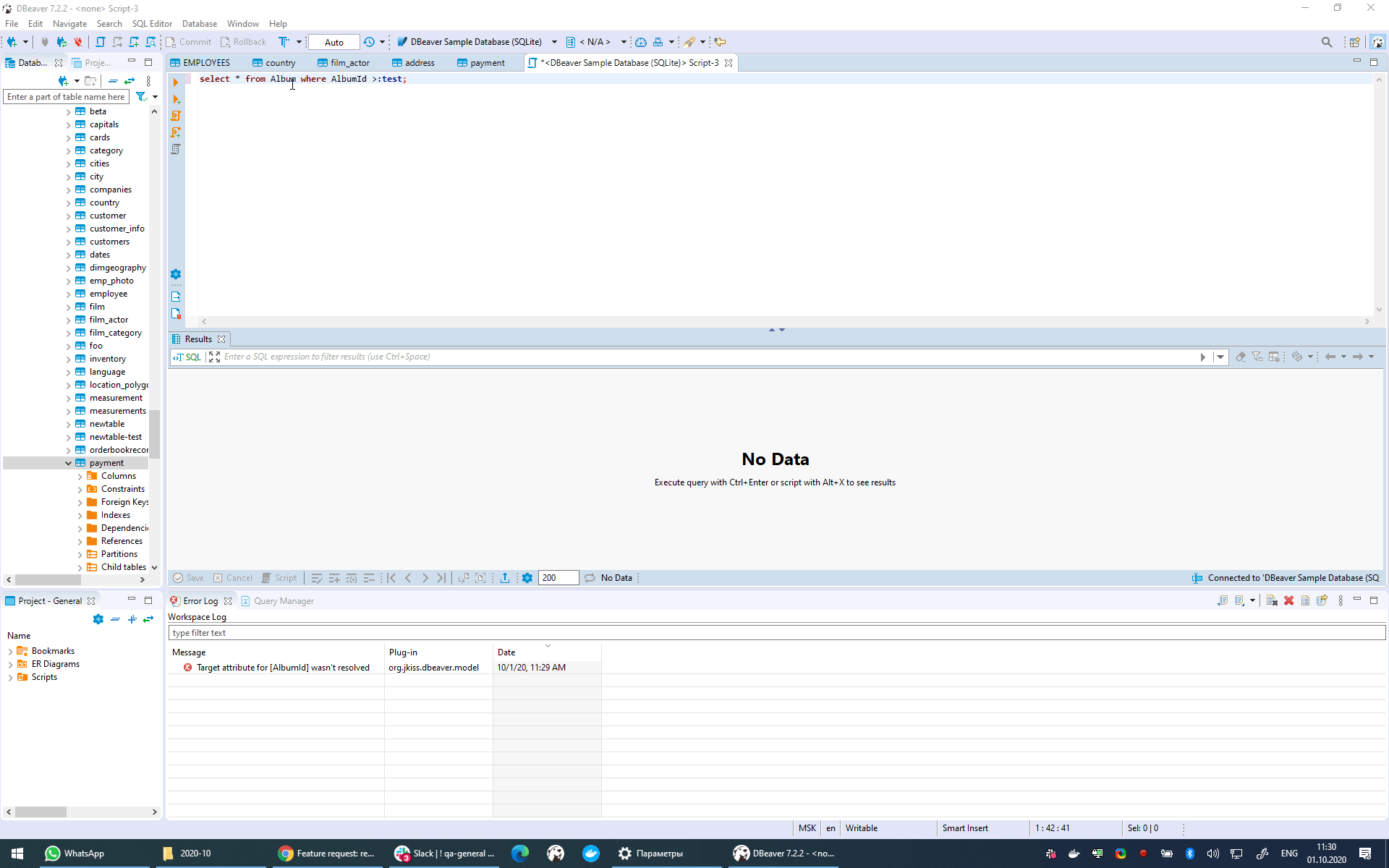Click the Script button in results toolbar
The height and width of the screenshot is (868, 1389).
[x=279, y=578]
